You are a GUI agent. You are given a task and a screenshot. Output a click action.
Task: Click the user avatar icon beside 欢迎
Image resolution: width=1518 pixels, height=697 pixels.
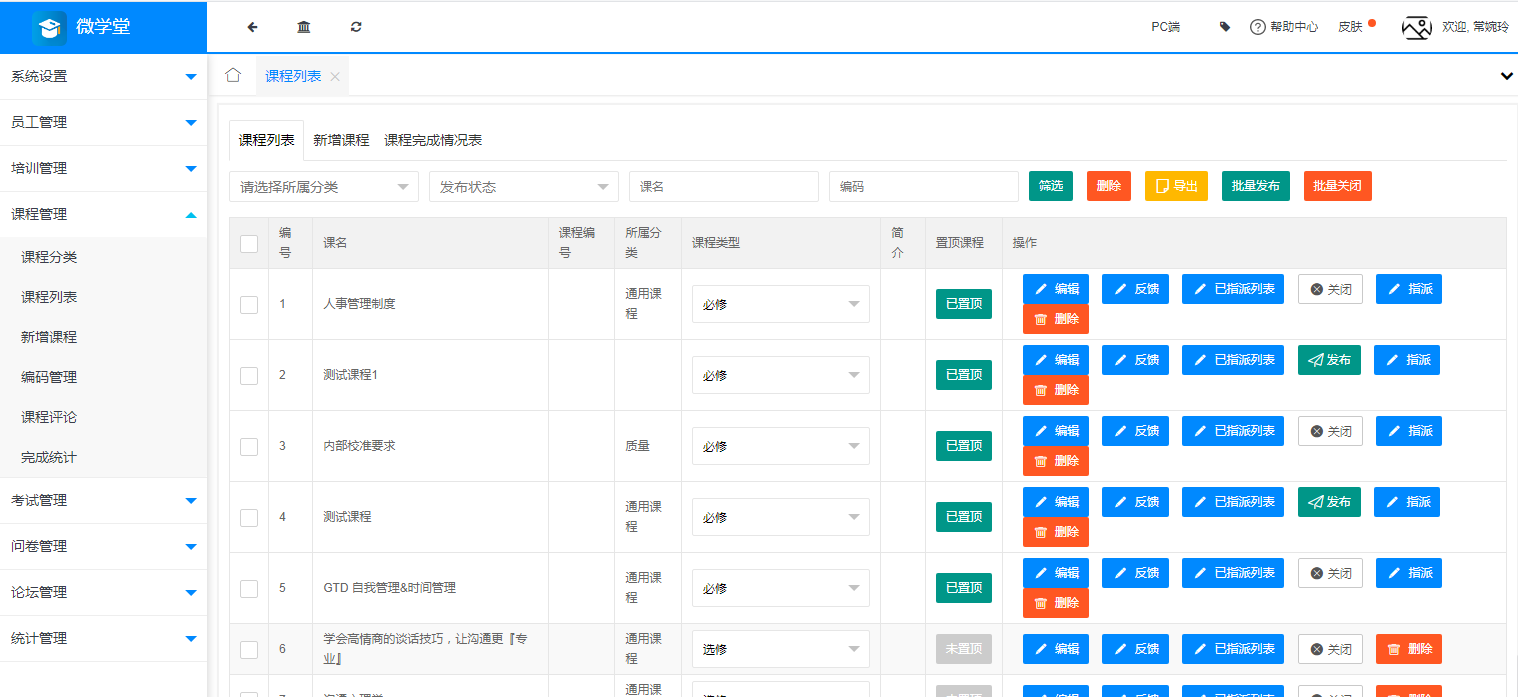1417,27
